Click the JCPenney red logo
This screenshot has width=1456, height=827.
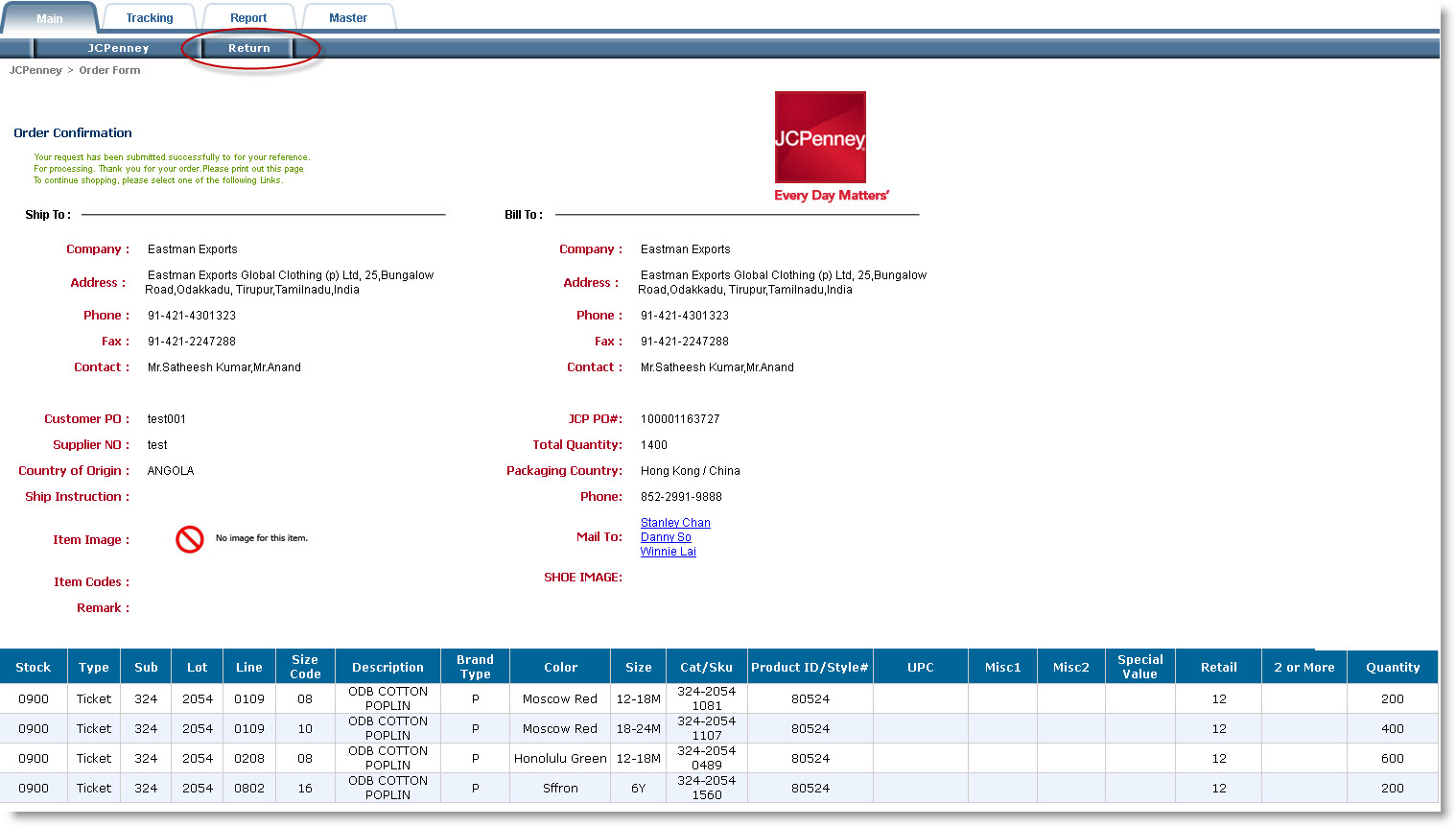pyautogui.click(x=820, y=137)
